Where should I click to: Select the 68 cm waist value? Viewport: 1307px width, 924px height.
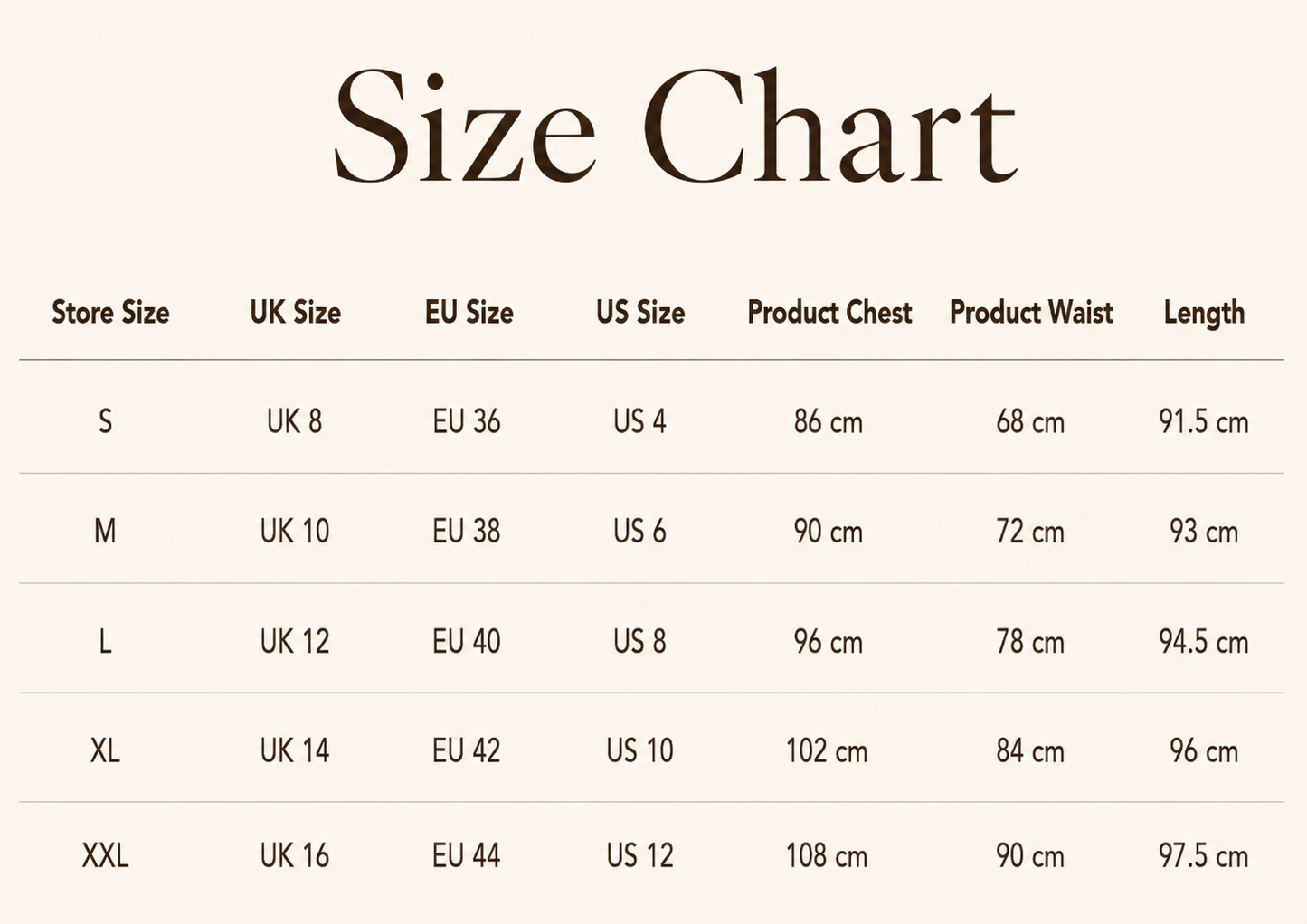(1030, 421)
